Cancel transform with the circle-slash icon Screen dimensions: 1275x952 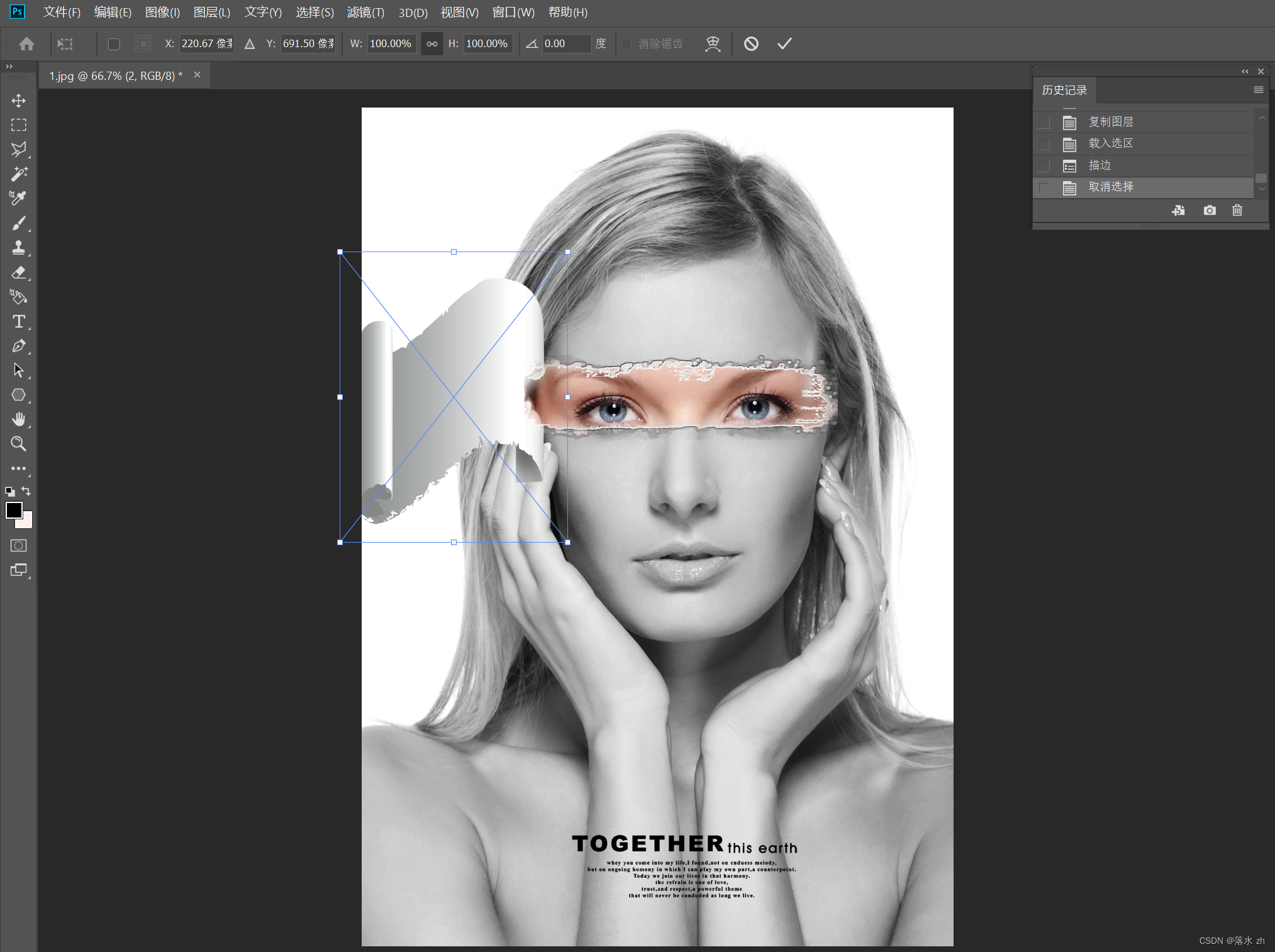[x=751, y=43]
